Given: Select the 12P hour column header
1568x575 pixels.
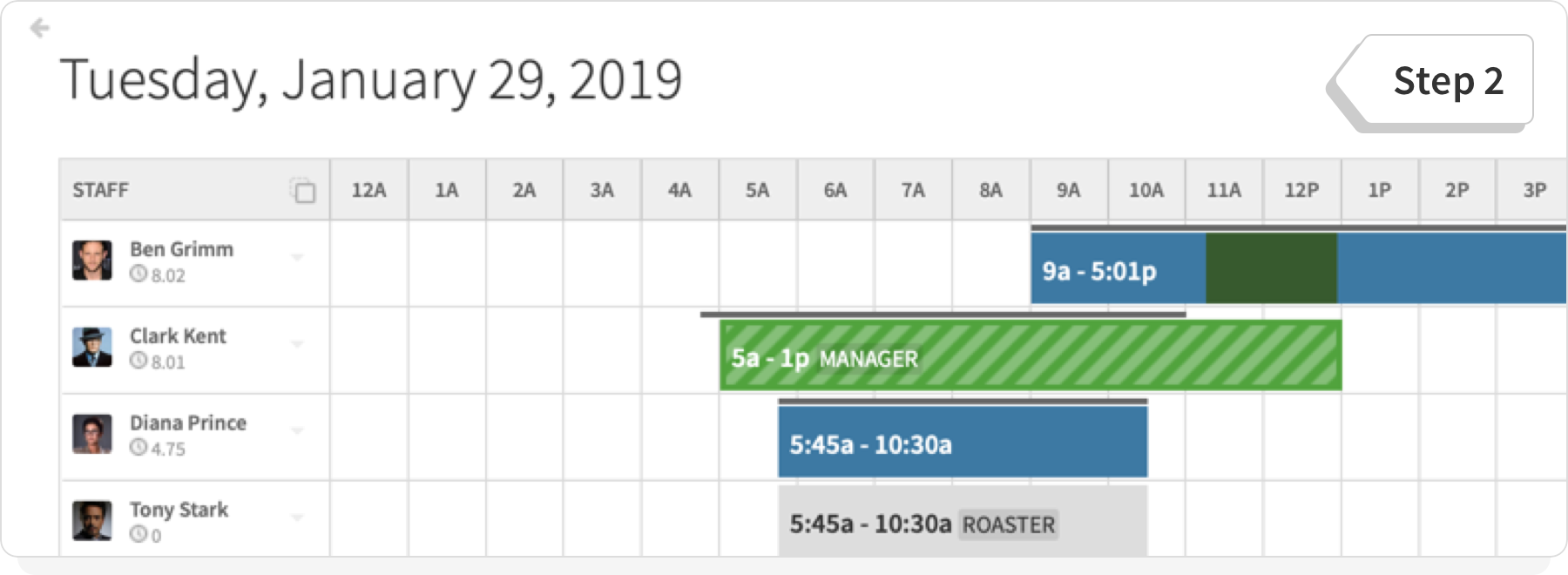Looking at the screenshot, I should [x=1301, y=190].
